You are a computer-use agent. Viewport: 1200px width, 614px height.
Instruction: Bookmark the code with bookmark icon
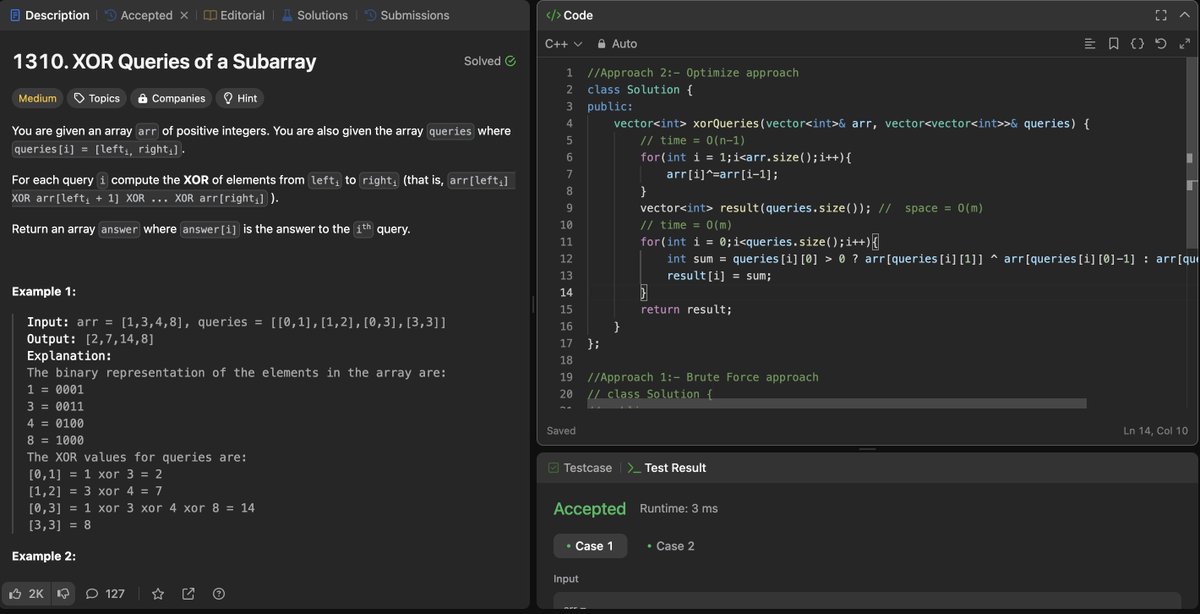[1113, 44]
